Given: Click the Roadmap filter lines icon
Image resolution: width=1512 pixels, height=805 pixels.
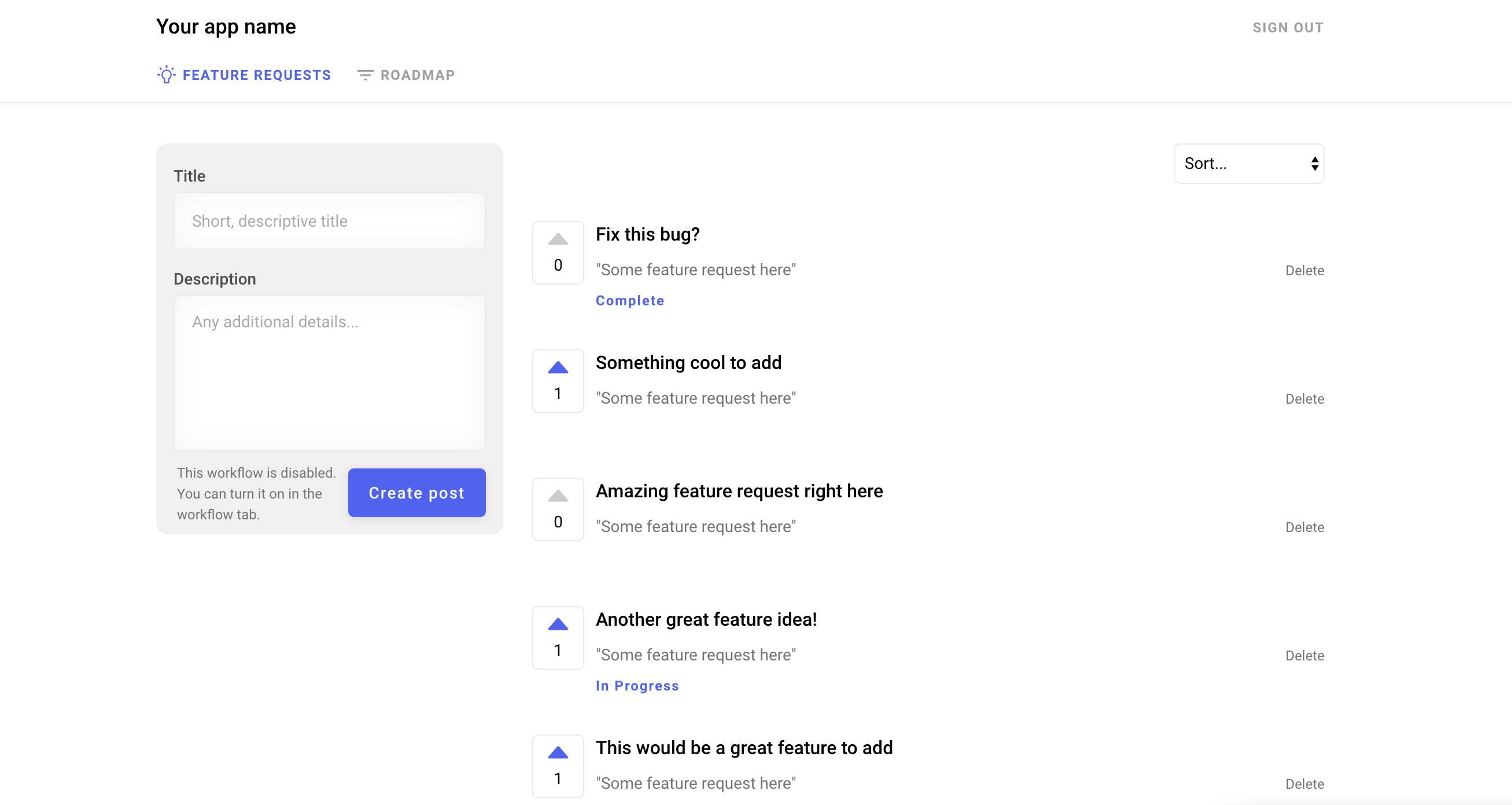Looking at the screenshot, I should (x=365, y=75).
